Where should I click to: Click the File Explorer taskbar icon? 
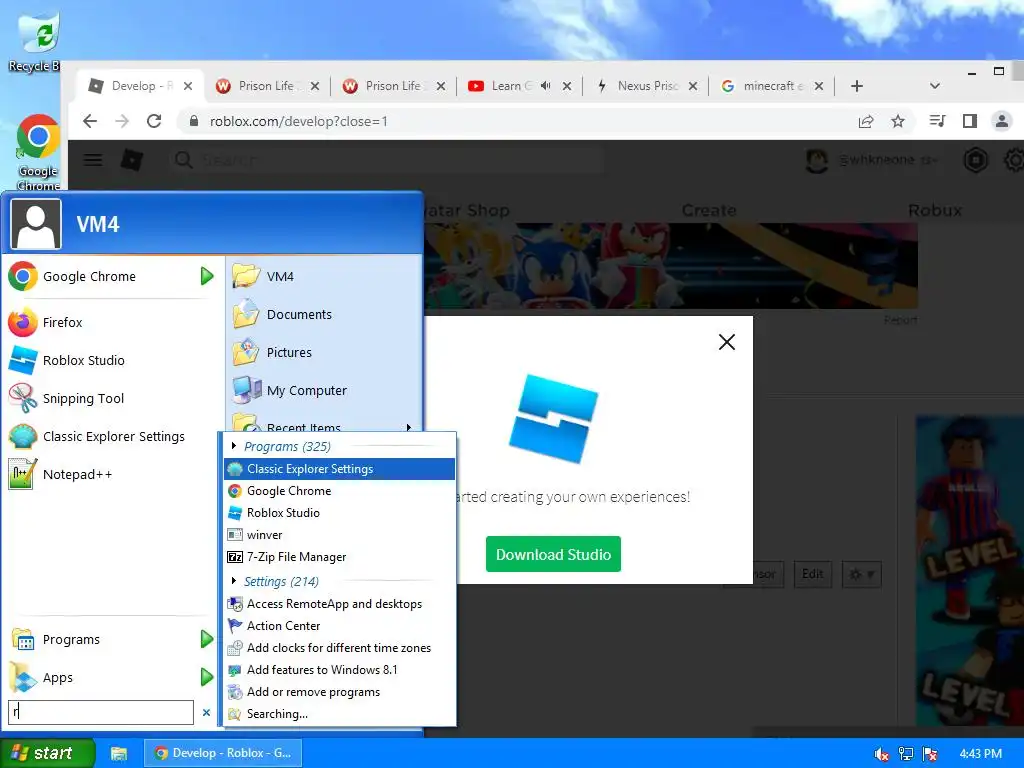(118, 753)
